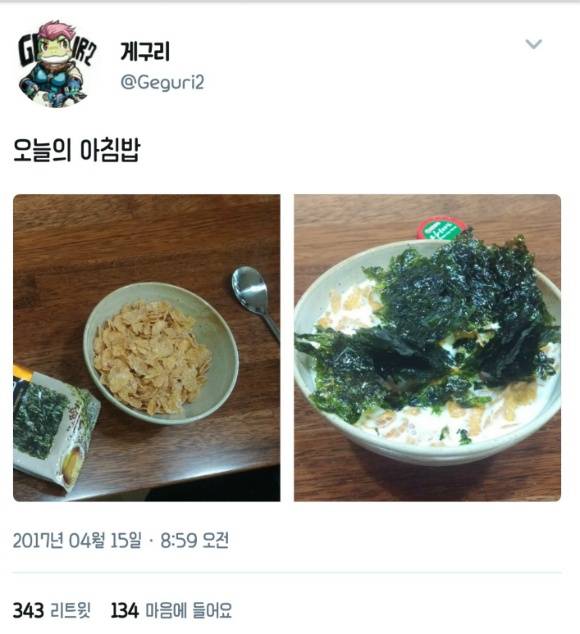Click the 8:59 오전 time text
Screen dimensions: 580x634
[x=195, y=540]
